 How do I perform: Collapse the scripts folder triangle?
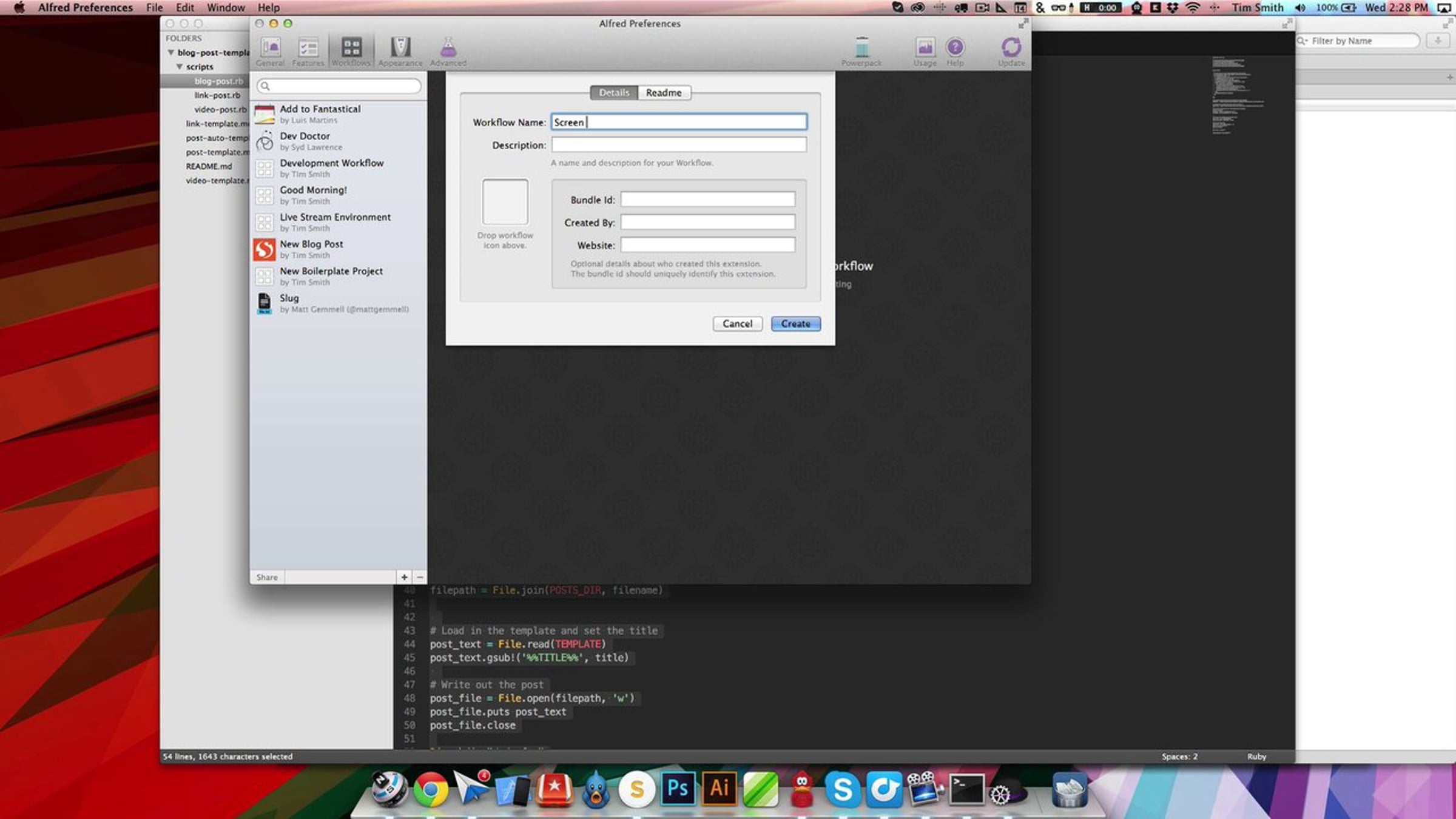coord(180,67)
